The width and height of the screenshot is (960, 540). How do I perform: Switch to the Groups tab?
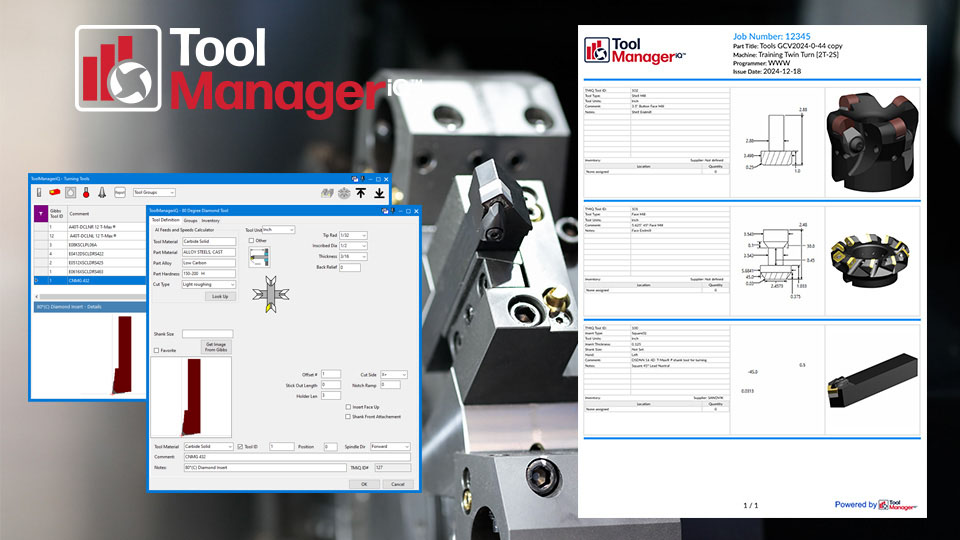pos(190,220)
